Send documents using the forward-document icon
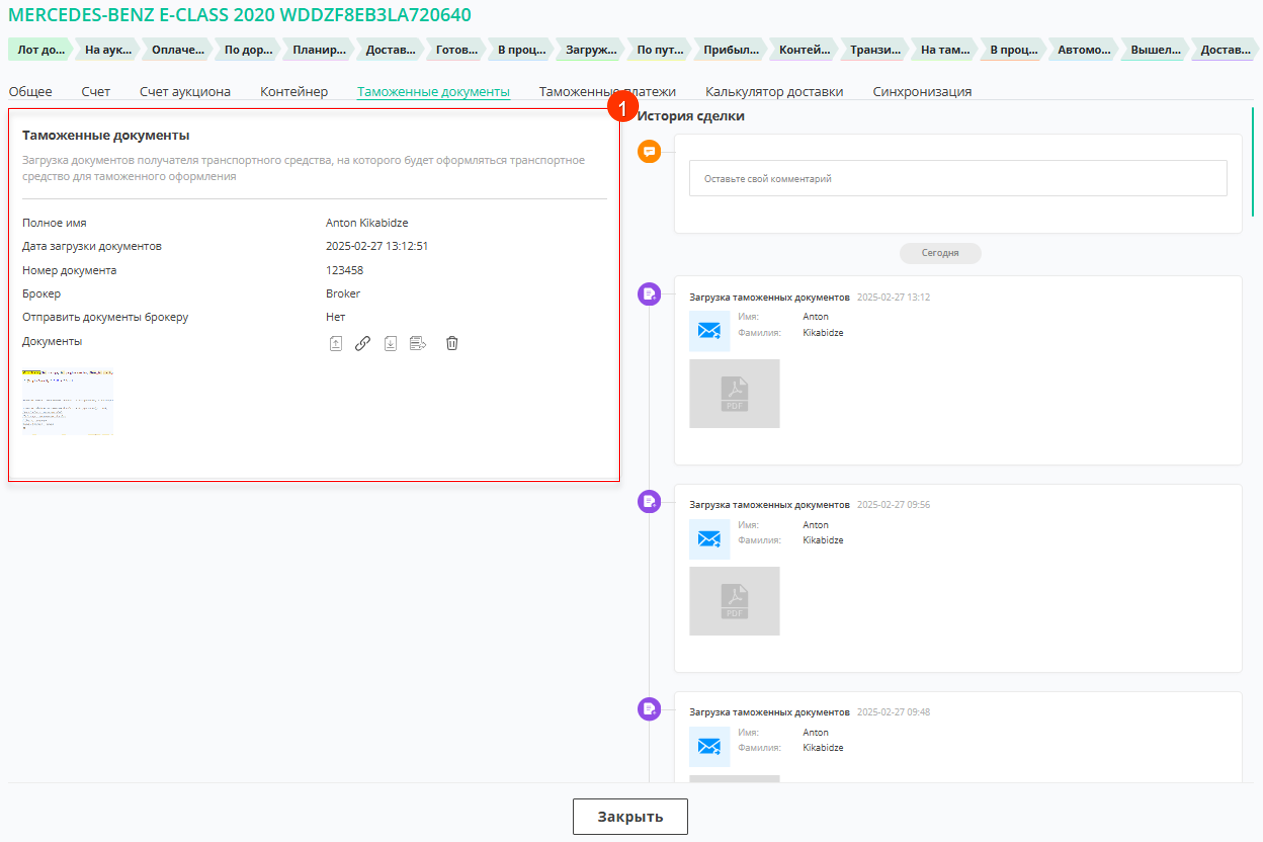This screenshot has height=842, width=1263. pos(419,343)
